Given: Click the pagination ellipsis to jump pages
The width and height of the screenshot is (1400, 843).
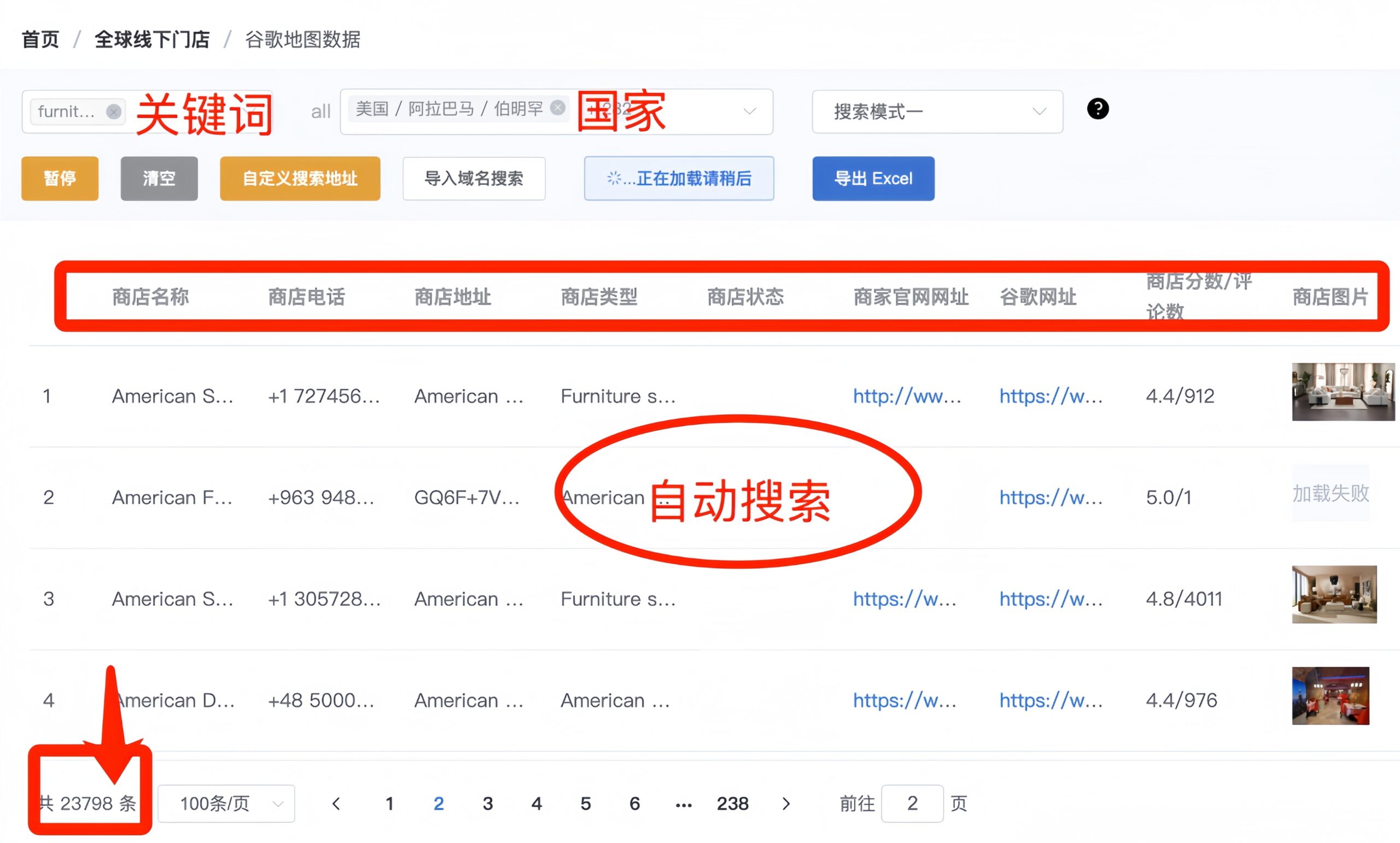Looking at the screenshot, I should (x=684, y=803).
